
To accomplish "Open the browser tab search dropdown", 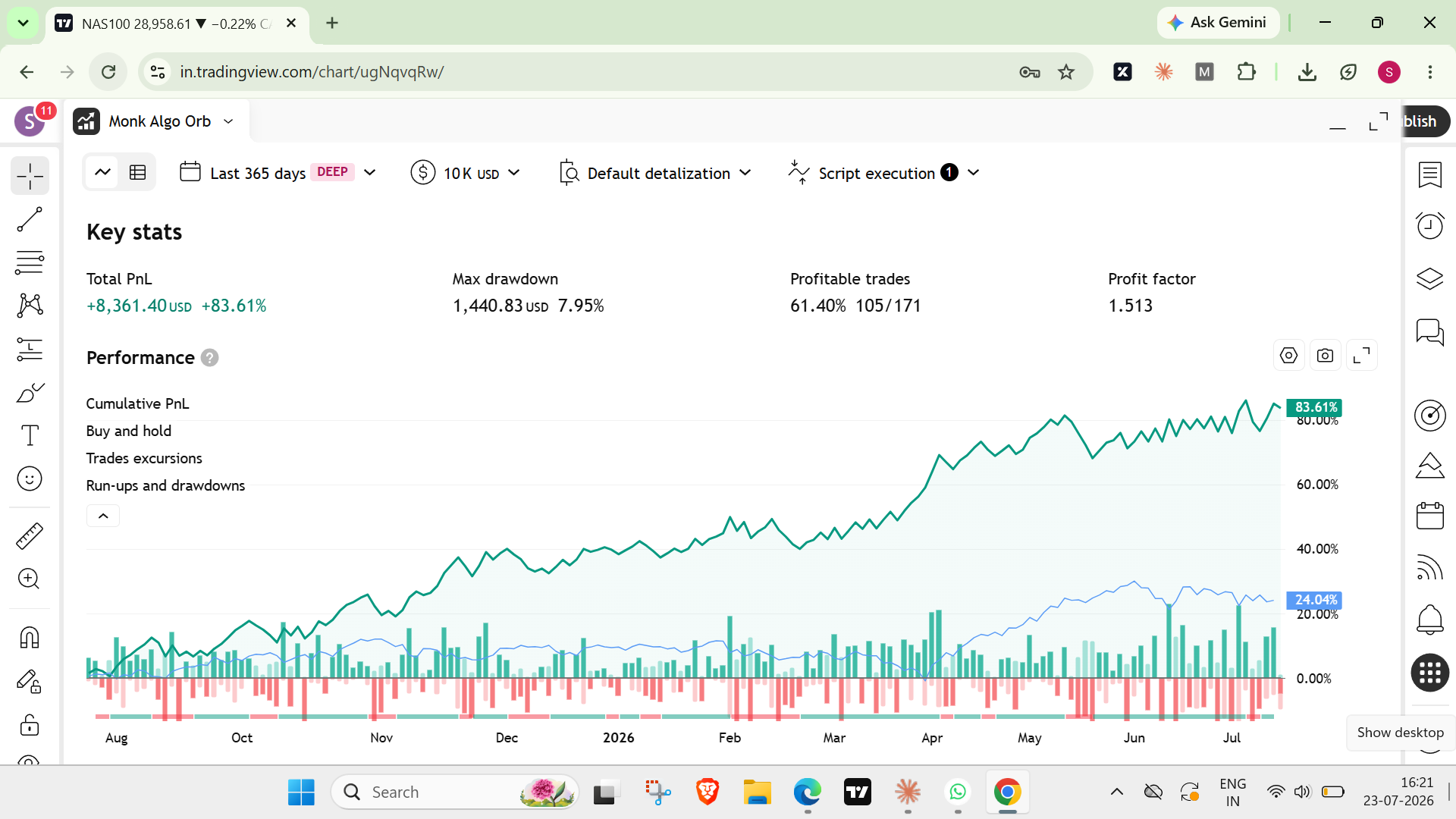I will pyautogui.click(x=23, y=23).
